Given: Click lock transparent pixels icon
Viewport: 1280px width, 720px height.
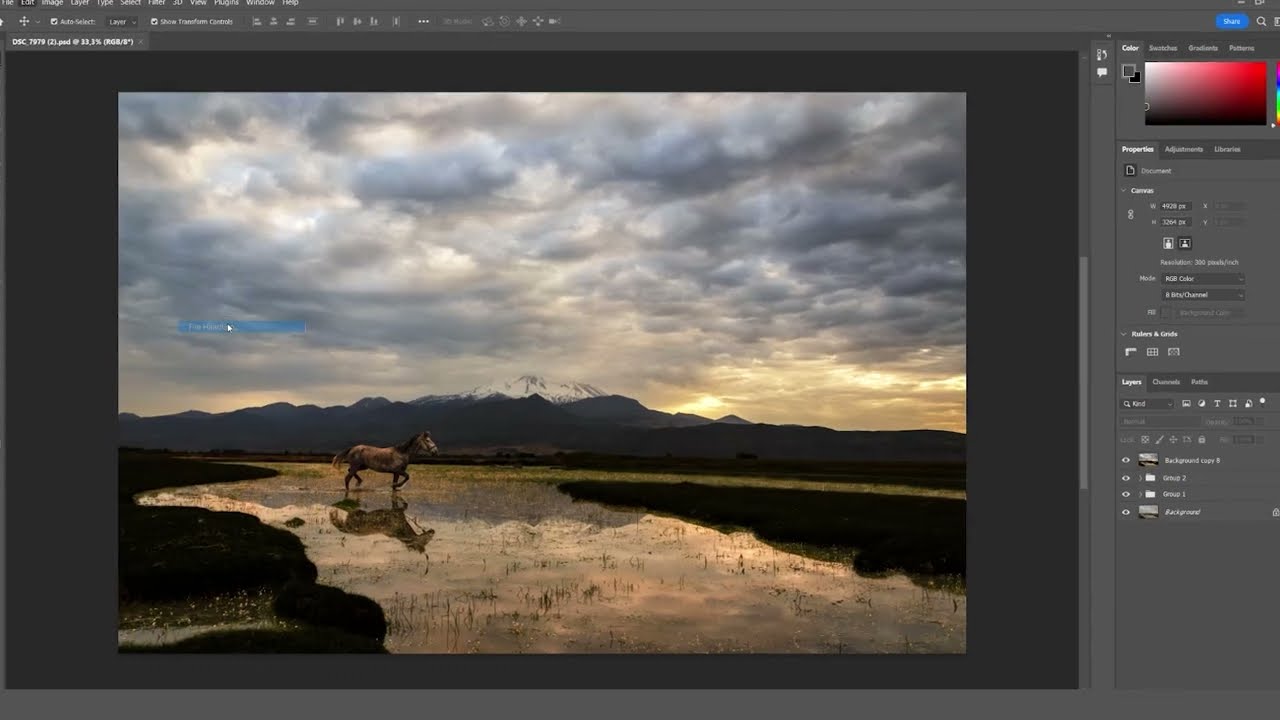Looking at the screenshot, I should point(1145,439).
